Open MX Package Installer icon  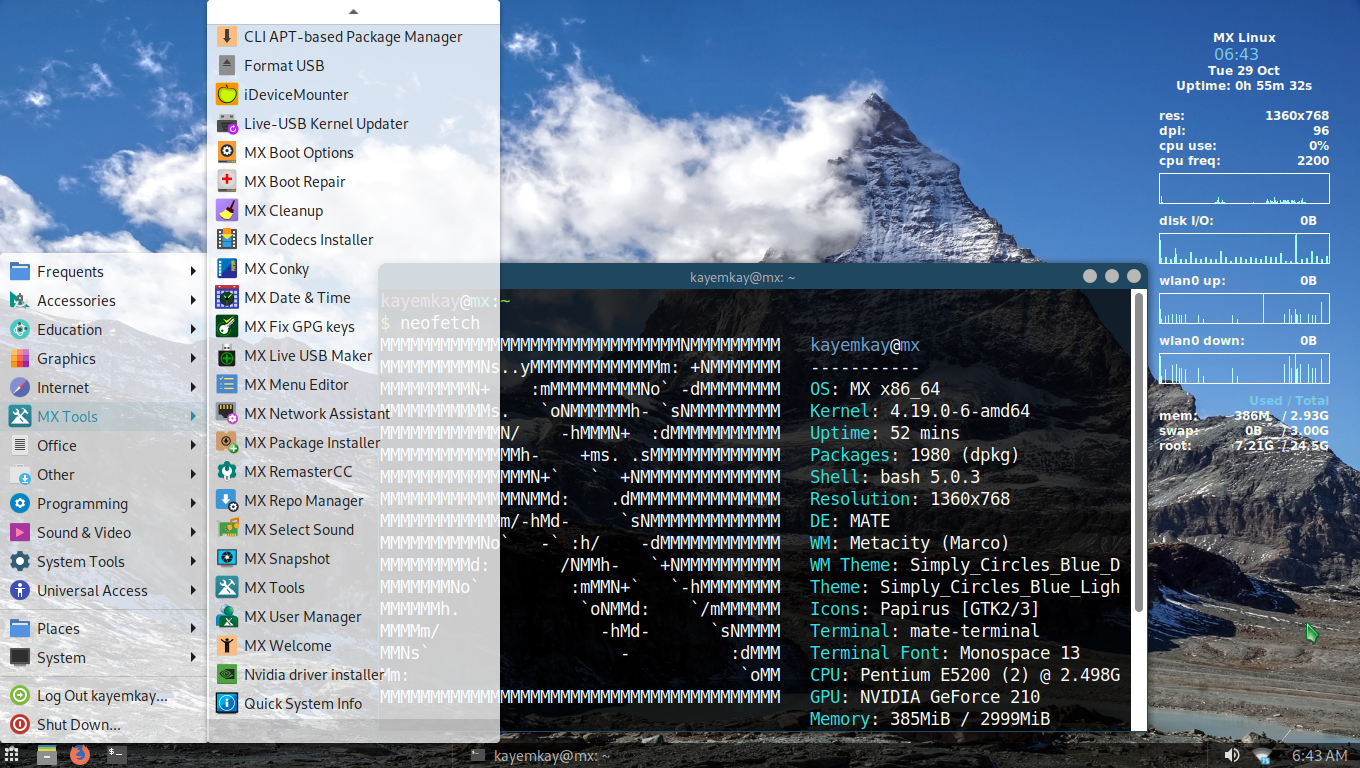(227, 443)
